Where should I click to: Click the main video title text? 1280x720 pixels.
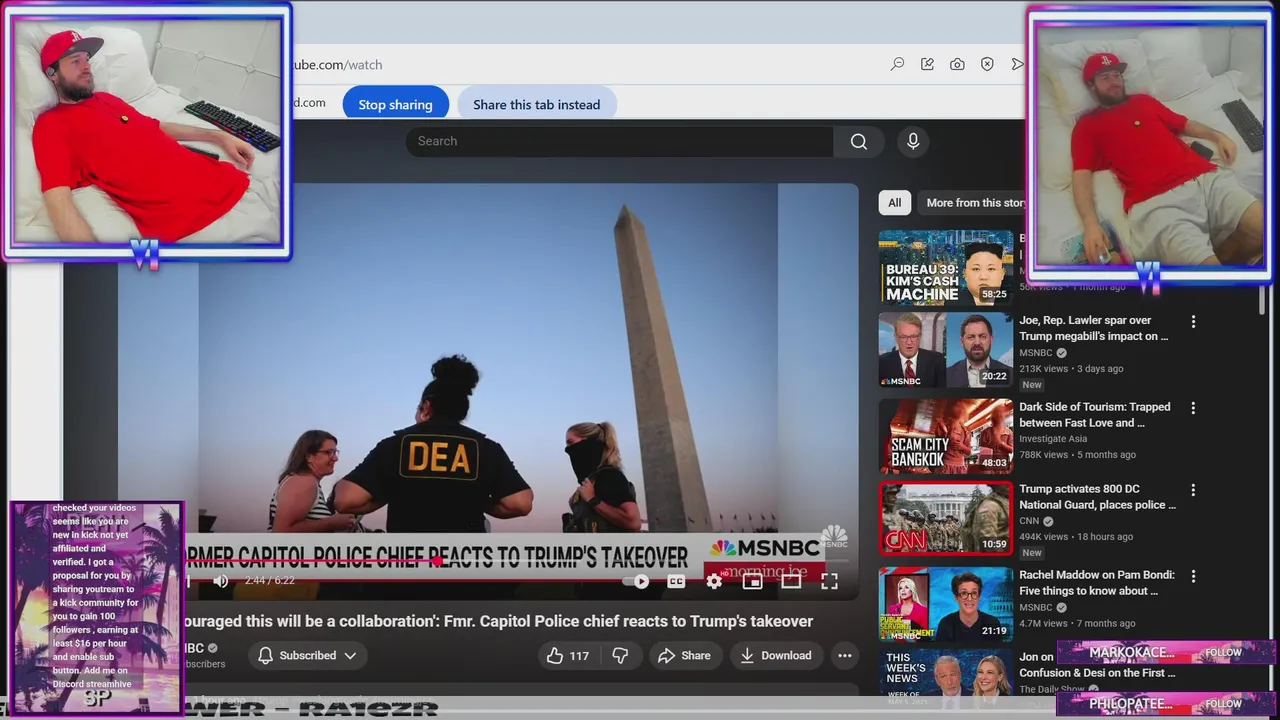pos(498,621)
